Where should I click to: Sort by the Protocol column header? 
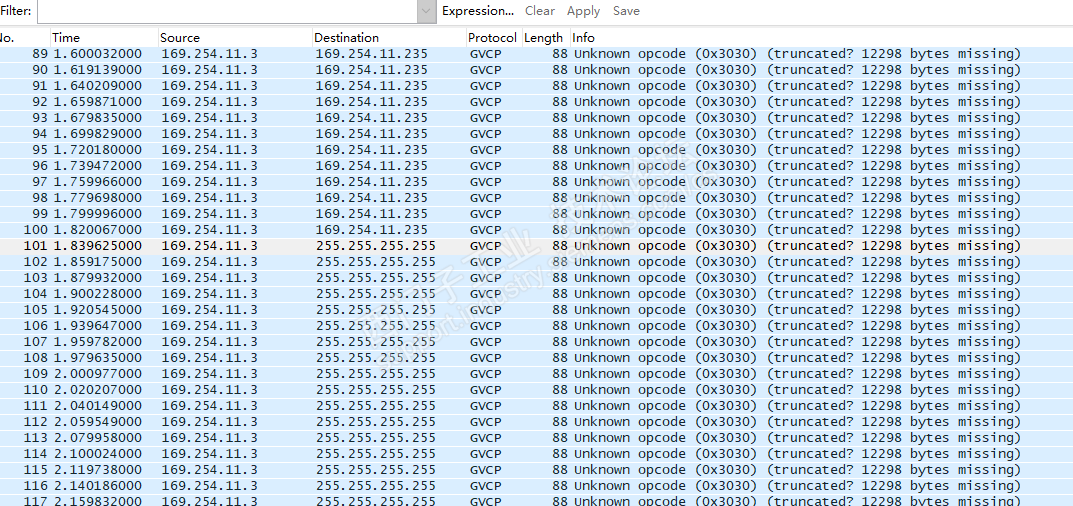tap(493, 38)
